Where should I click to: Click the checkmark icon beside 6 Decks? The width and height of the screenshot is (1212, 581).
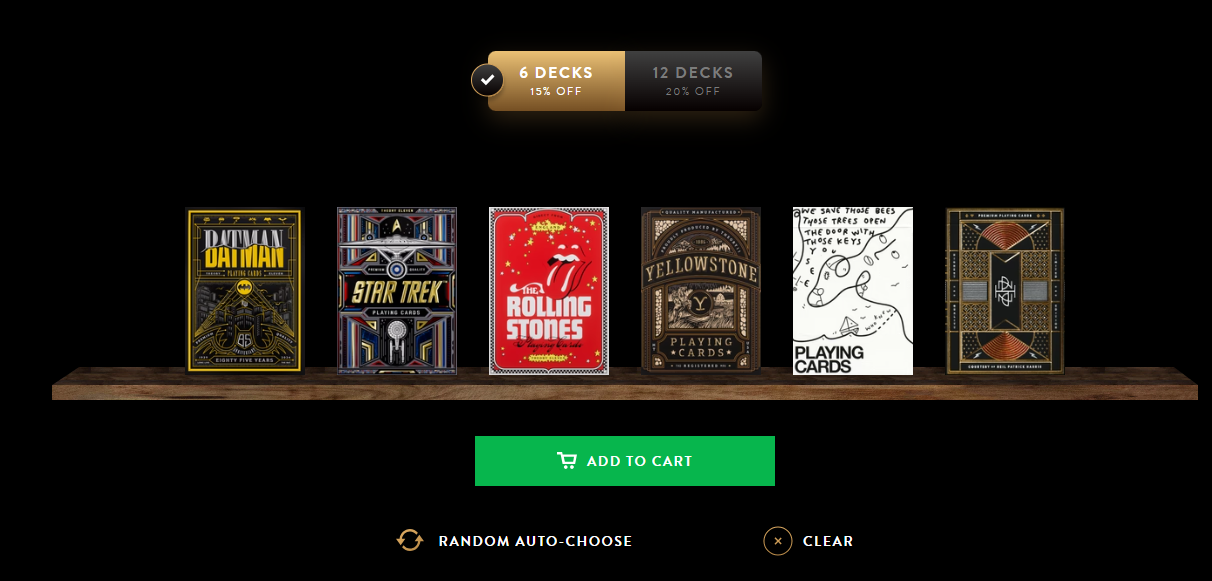point(487,80)
